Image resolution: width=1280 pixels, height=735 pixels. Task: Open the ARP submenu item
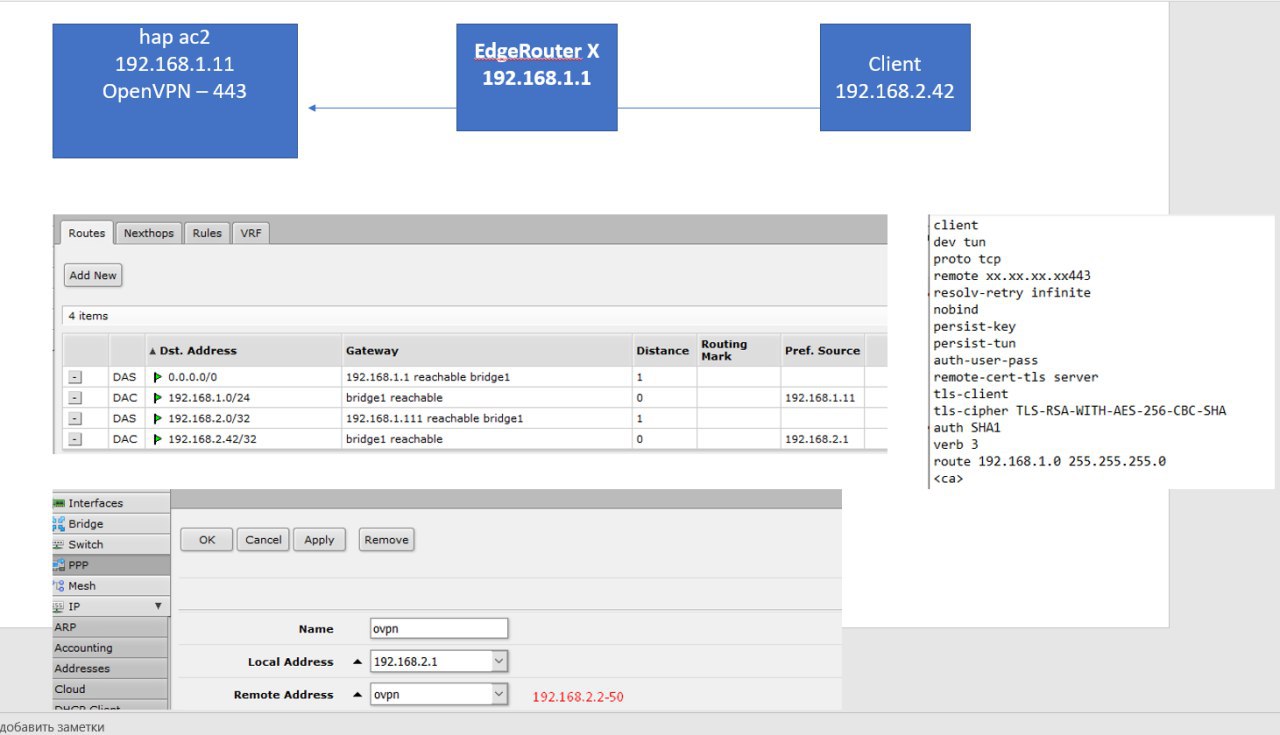[110, 627]
